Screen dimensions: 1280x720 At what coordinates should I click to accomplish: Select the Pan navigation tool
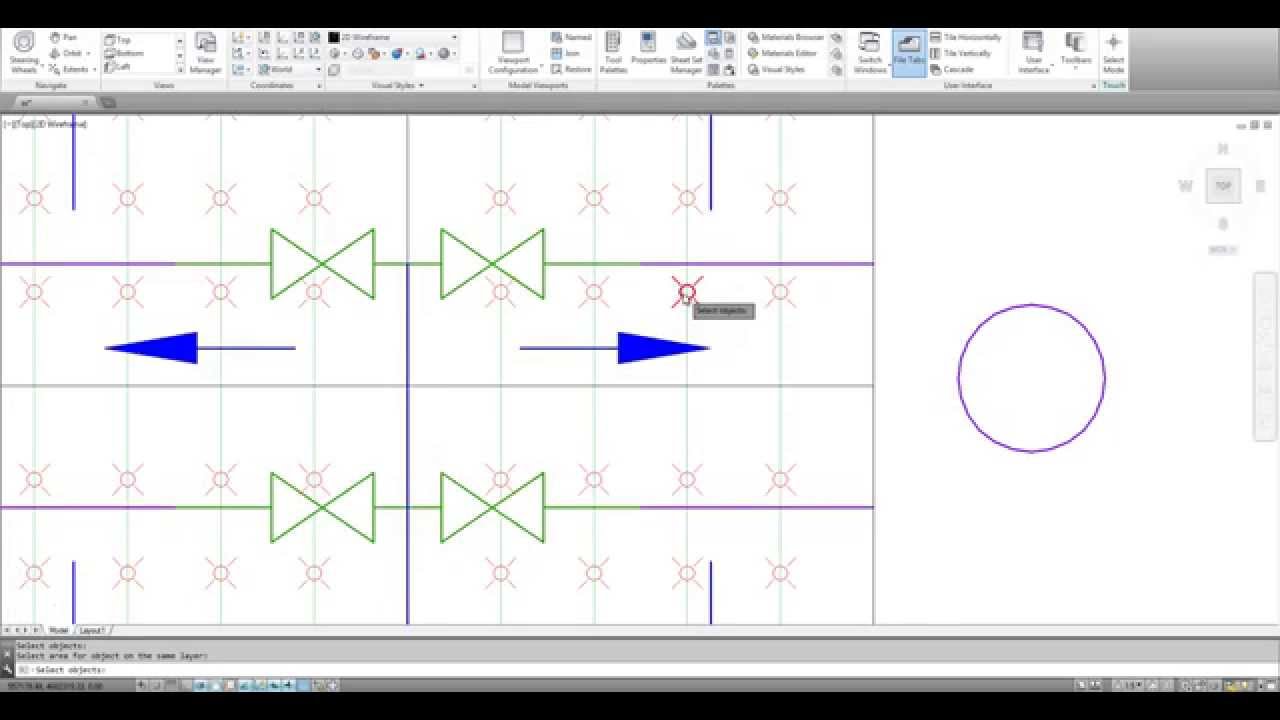[x=62, y=38]
